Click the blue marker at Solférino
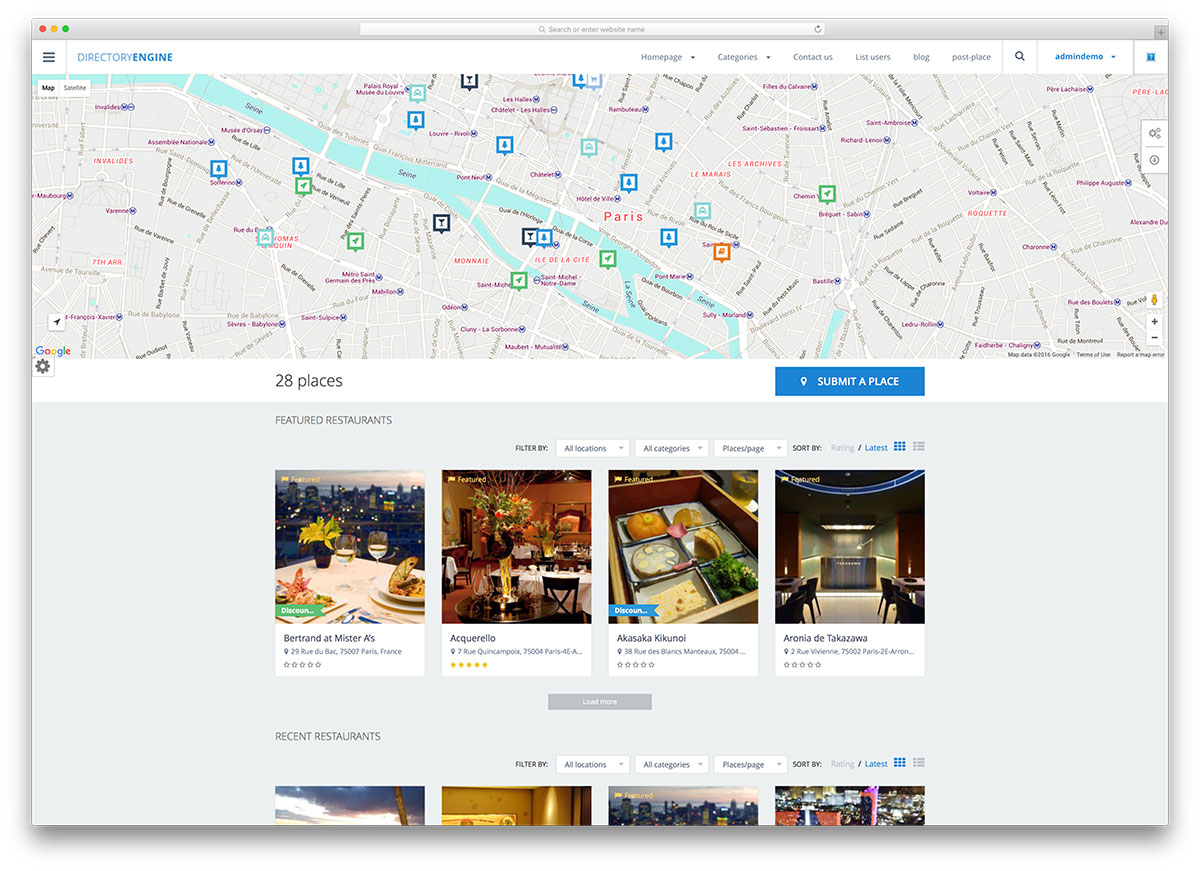 (x=218, y=169)
